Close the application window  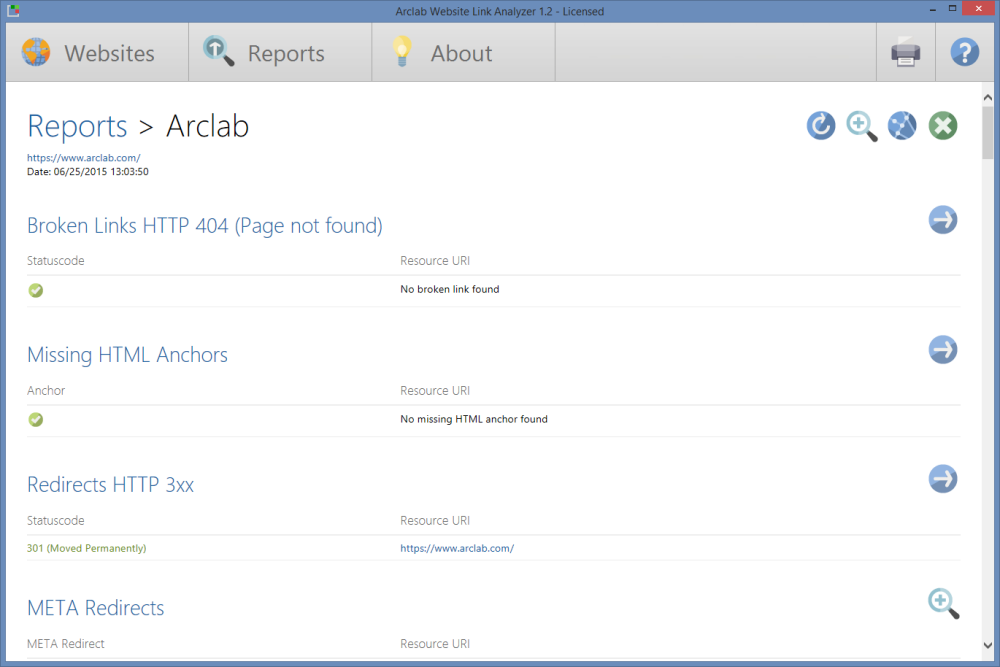pos(979,9)
